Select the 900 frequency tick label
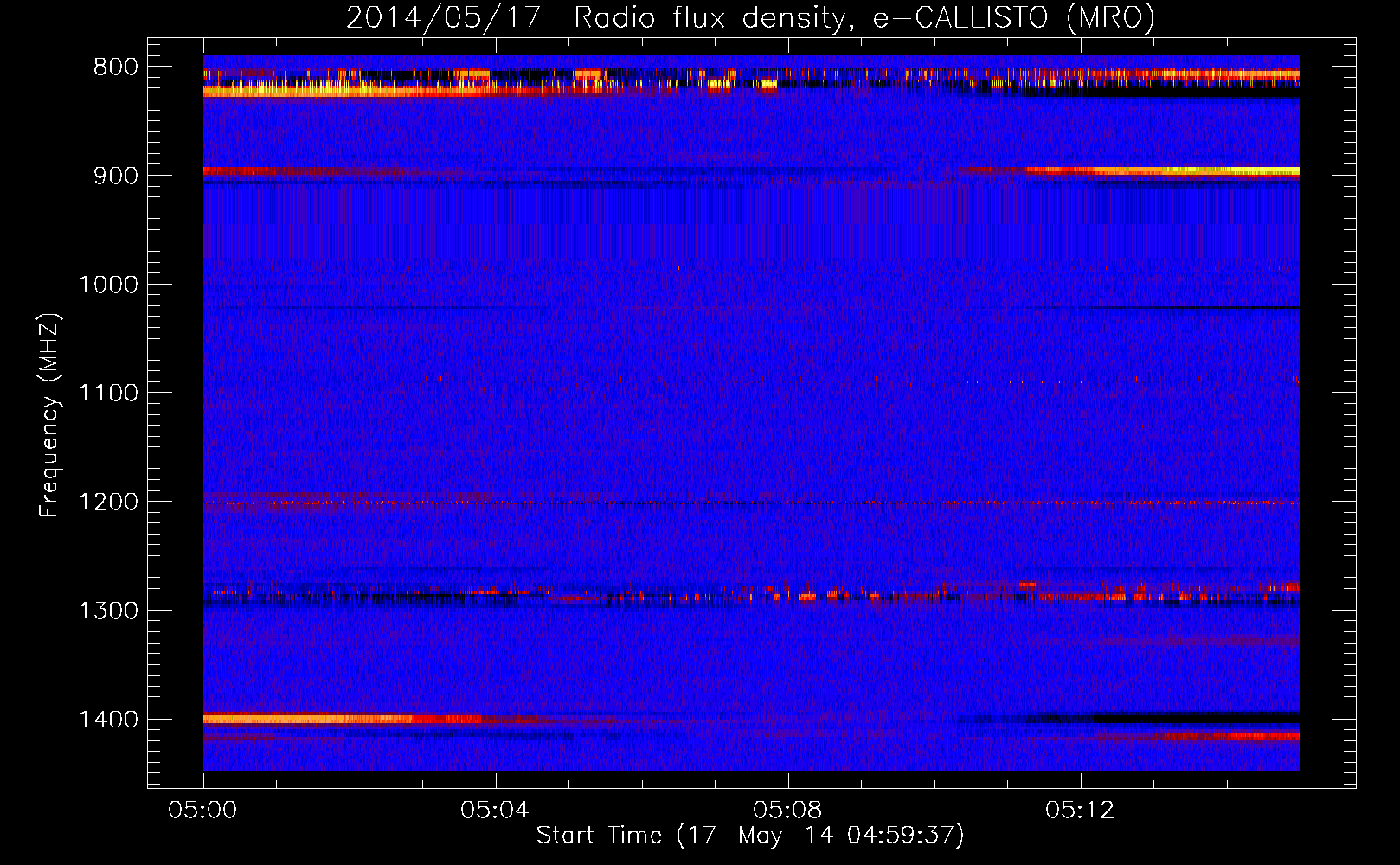1400x865 pixels. pyautogui.click(x=116, y=176)
